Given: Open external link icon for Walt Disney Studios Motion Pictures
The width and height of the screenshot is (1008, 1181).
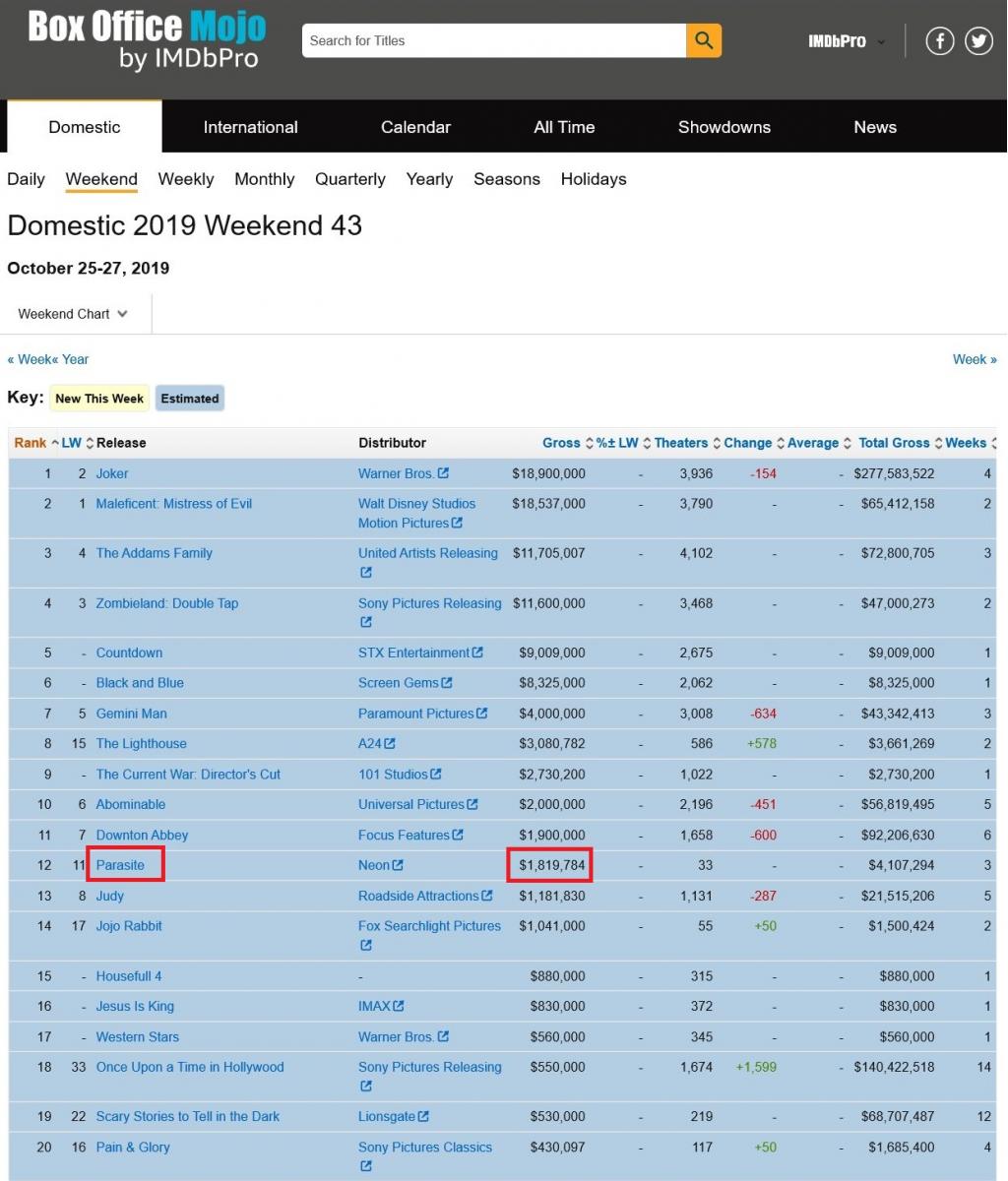Looking at the screenshot, I should coord(457,524).
